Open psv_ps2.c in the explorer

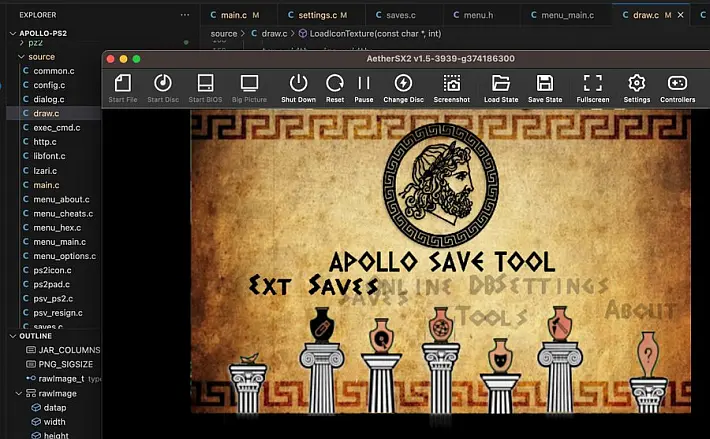pos(53,299)
